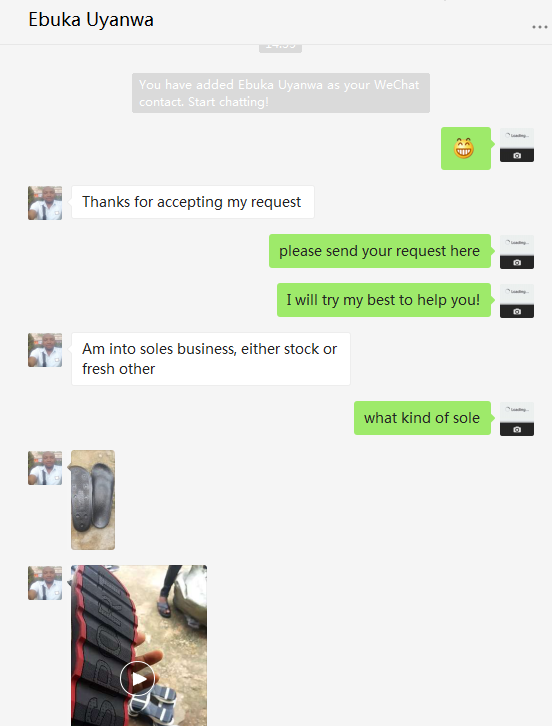Click Ebuka's avatar beside the sole photo
Screen dimensions: 552x726
[45, 468]
